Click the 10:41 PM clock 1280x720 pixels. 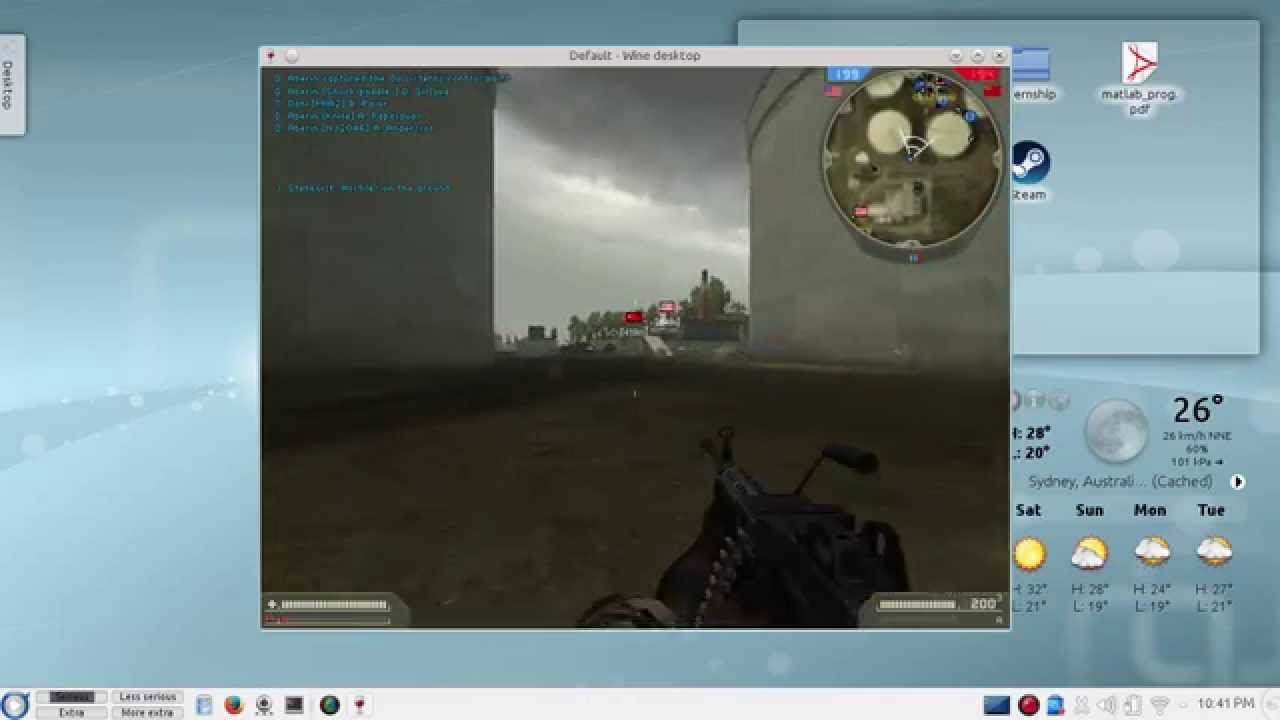tap(1225, 704)
